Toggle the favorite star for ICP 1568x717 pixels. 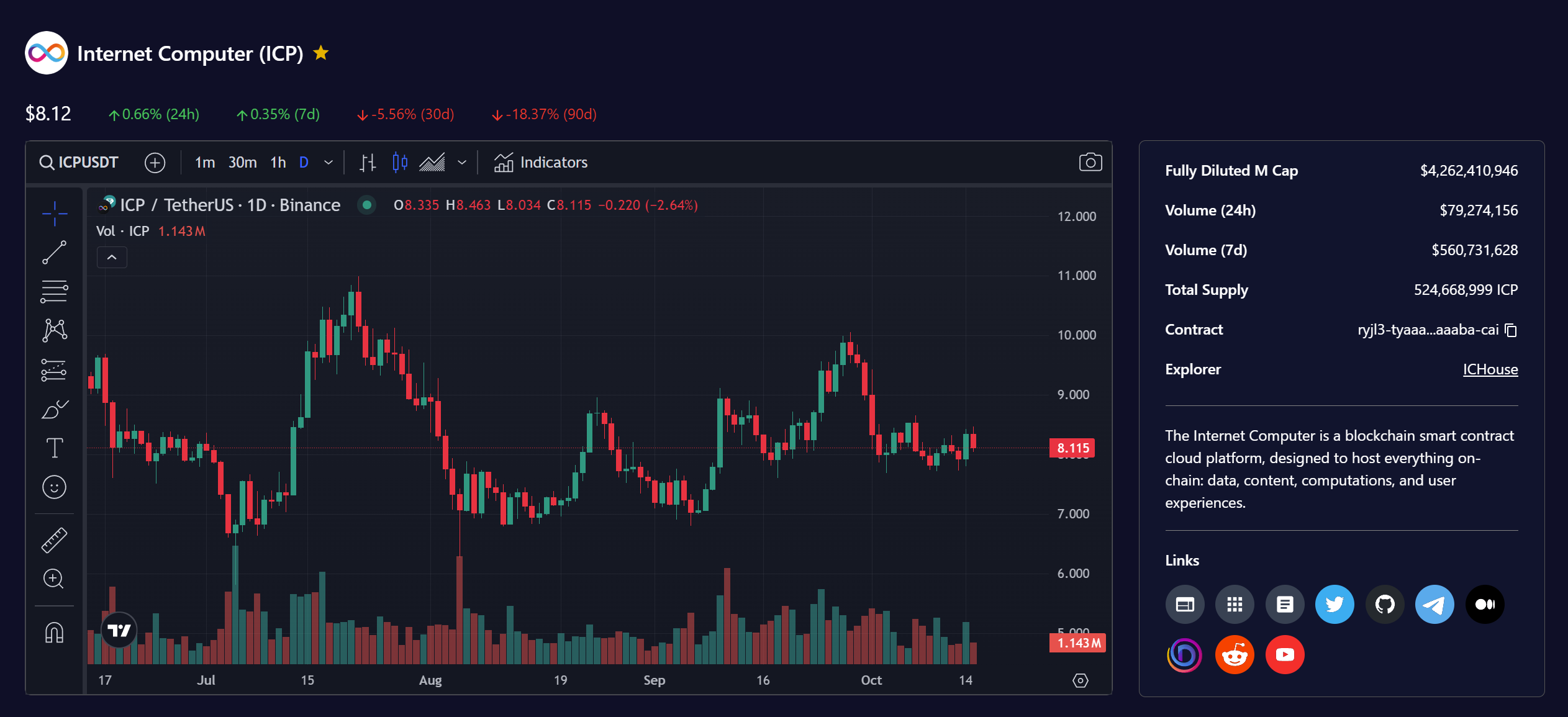tap(321, 53)
